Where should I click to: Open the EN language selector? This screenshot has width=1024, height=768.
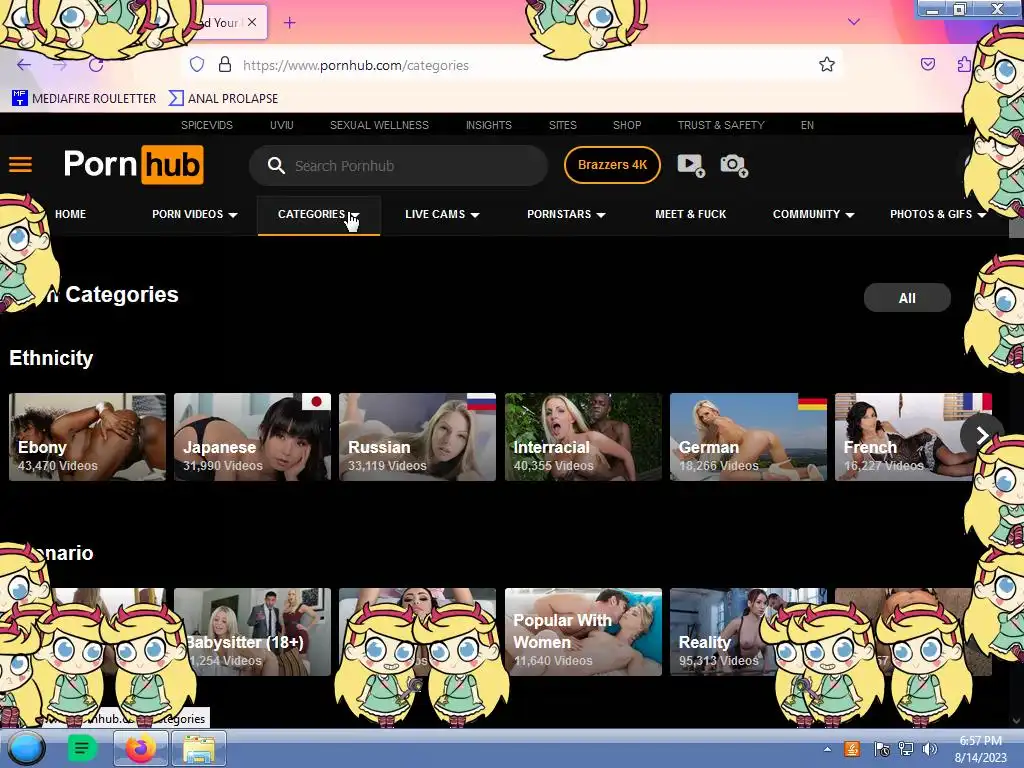tap(807, 125)
